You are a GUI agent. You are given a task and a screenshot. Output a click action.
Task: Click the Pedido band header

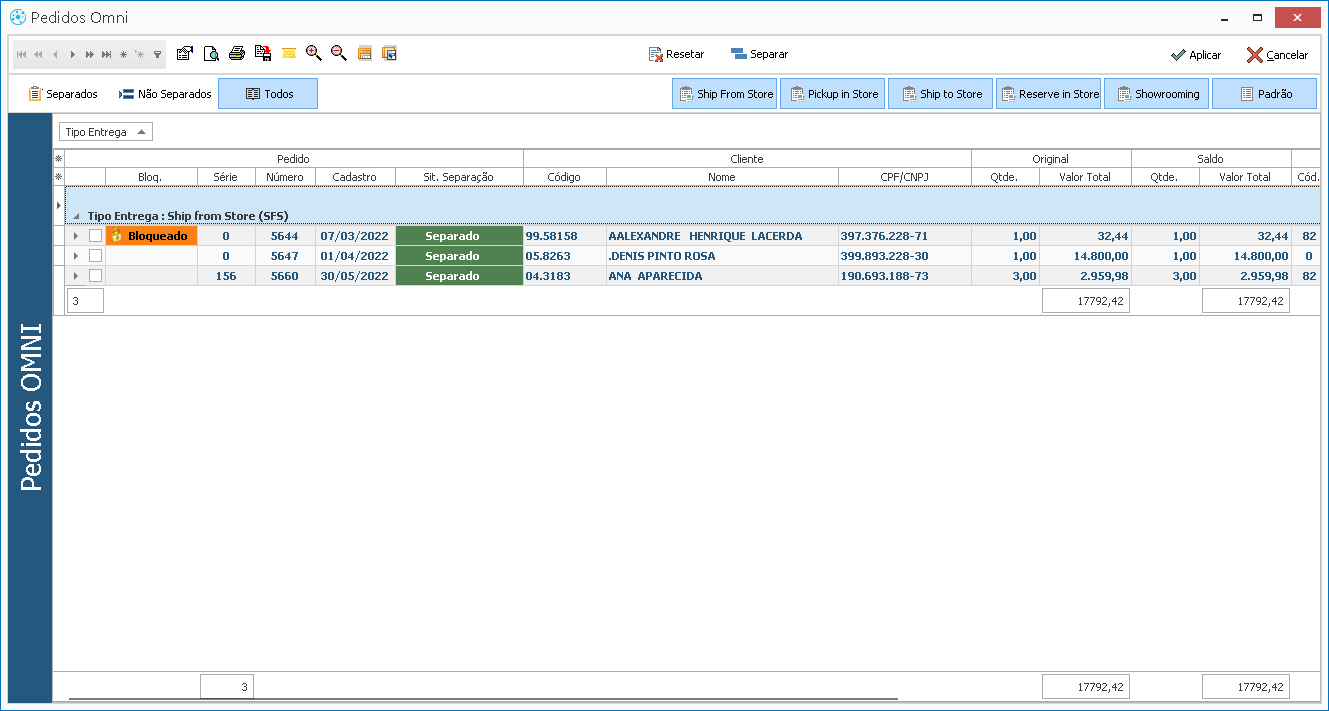294,159
